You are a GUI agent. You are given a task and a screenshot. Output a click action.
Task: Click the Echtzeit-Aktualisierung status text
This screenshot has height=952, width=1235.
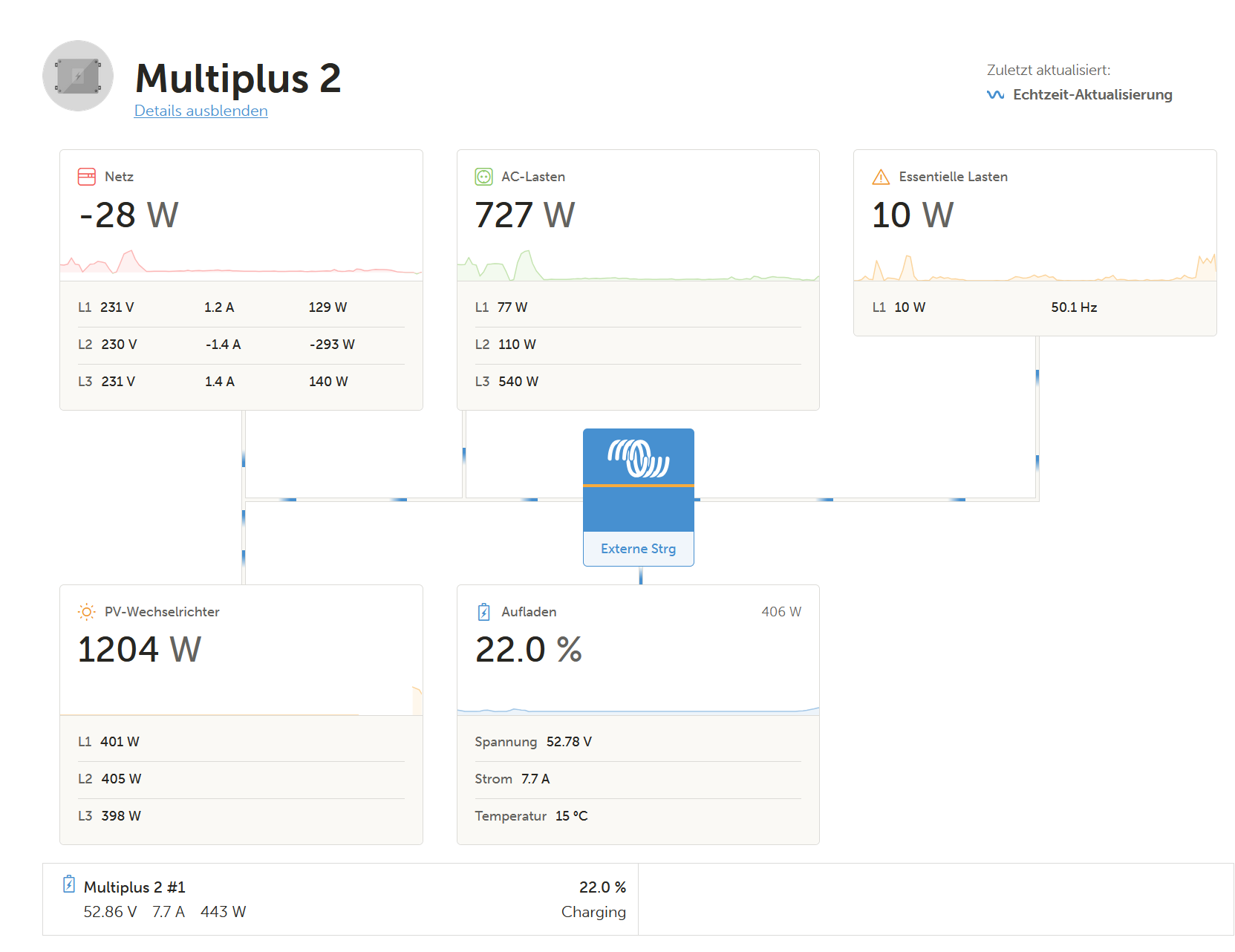(x=1092, y=95)
